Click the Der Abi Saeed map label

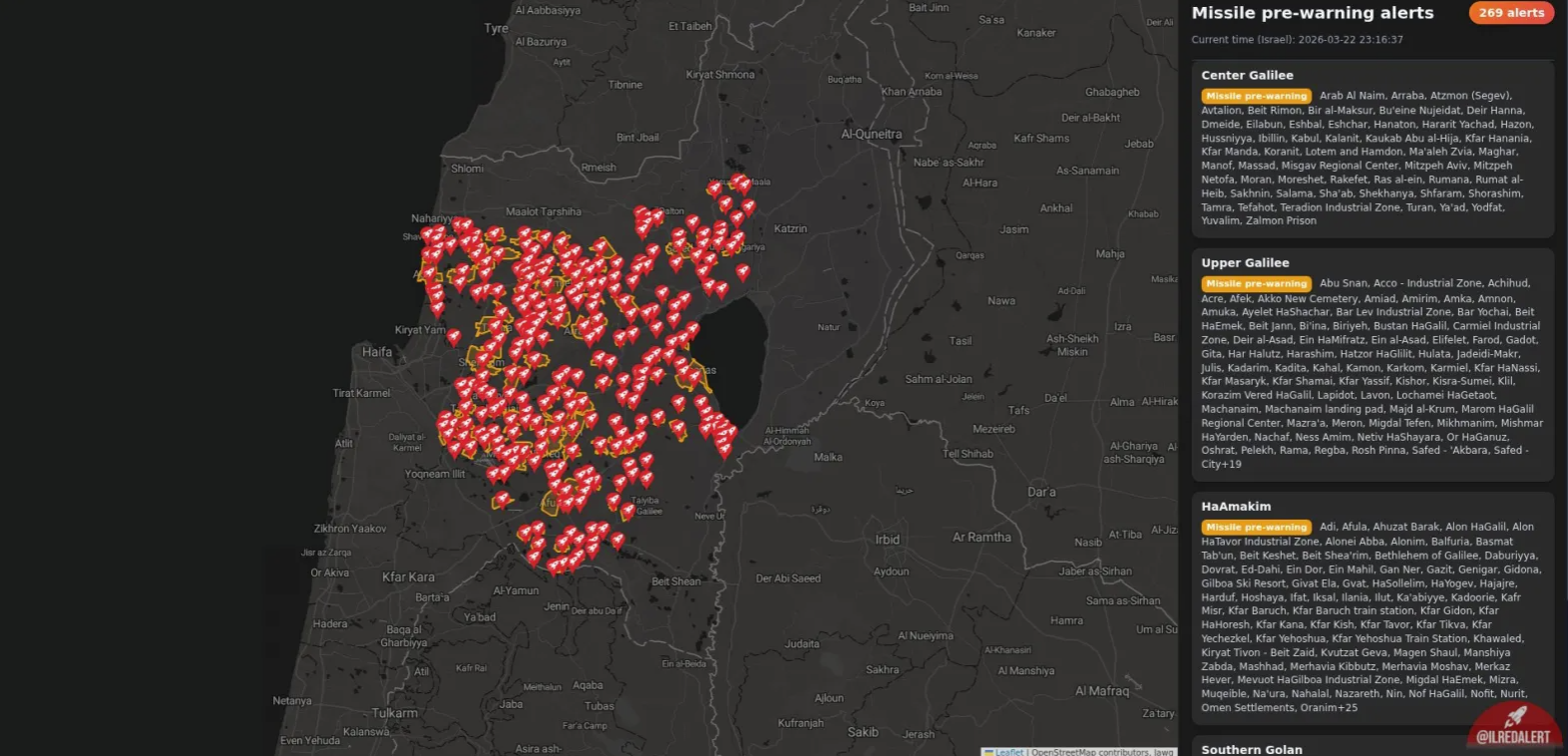coord(788,578)
